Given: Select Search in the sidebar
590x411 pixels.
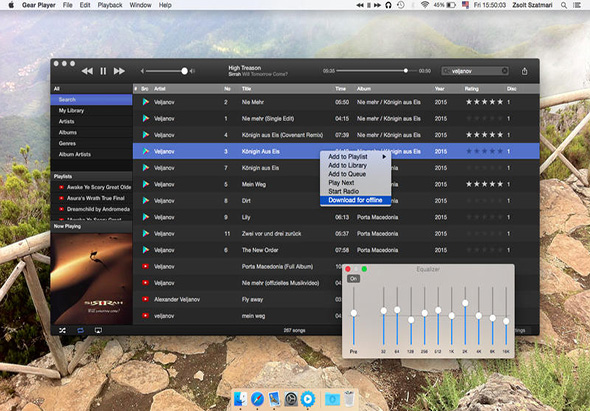Looking at the screenshot, I should point(91,100).
